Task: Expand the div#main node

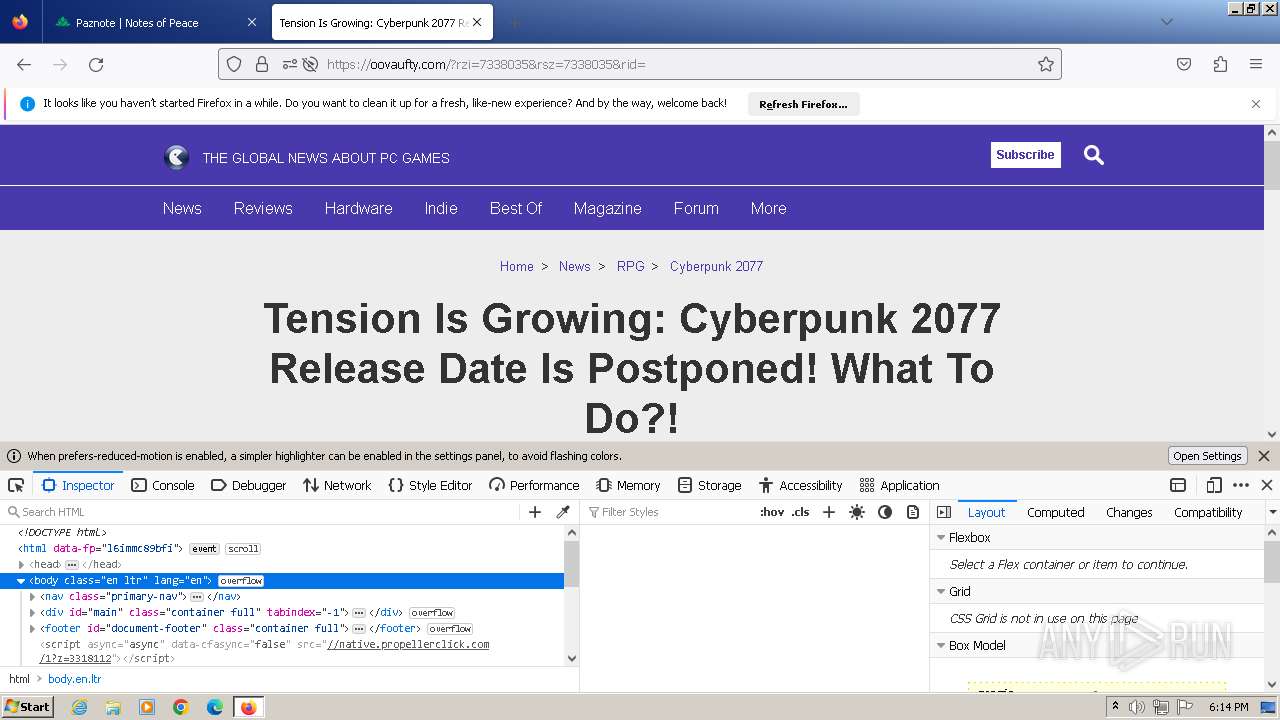Action: [32, 613]
